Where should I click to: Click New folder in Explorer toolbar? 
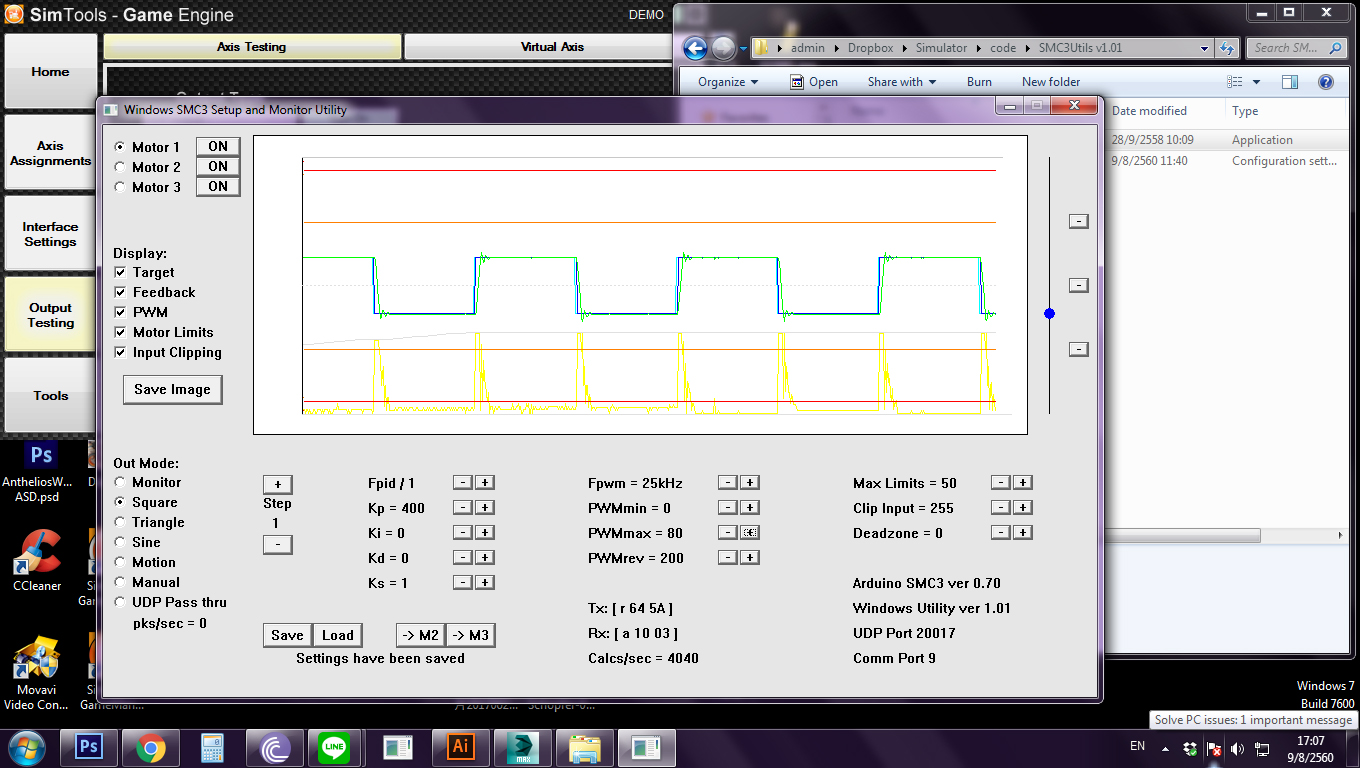click(1051, 82)
